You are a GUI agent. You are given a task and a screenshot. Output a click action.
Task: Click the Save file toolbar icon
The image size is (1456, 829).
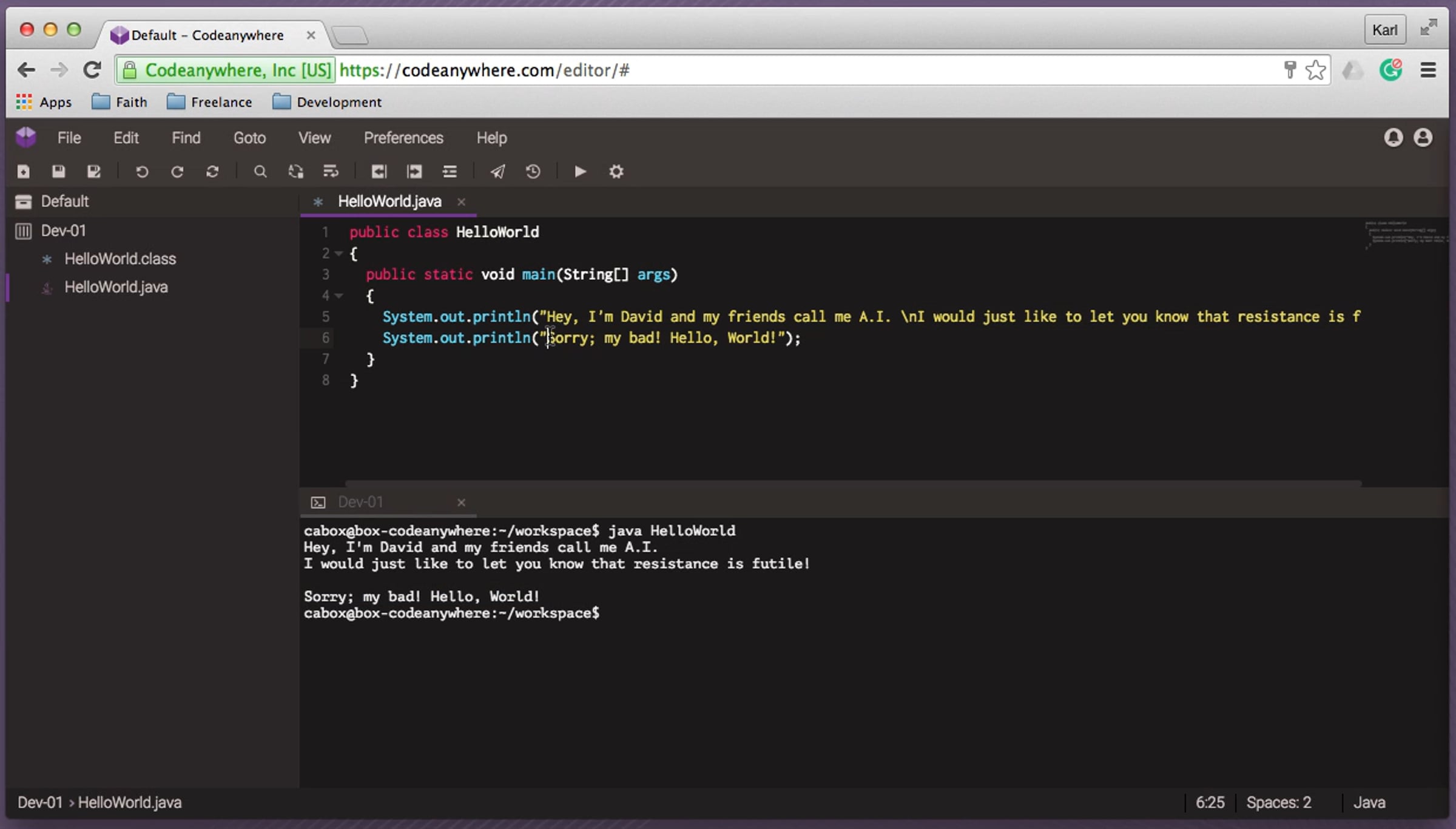[58, 172]
